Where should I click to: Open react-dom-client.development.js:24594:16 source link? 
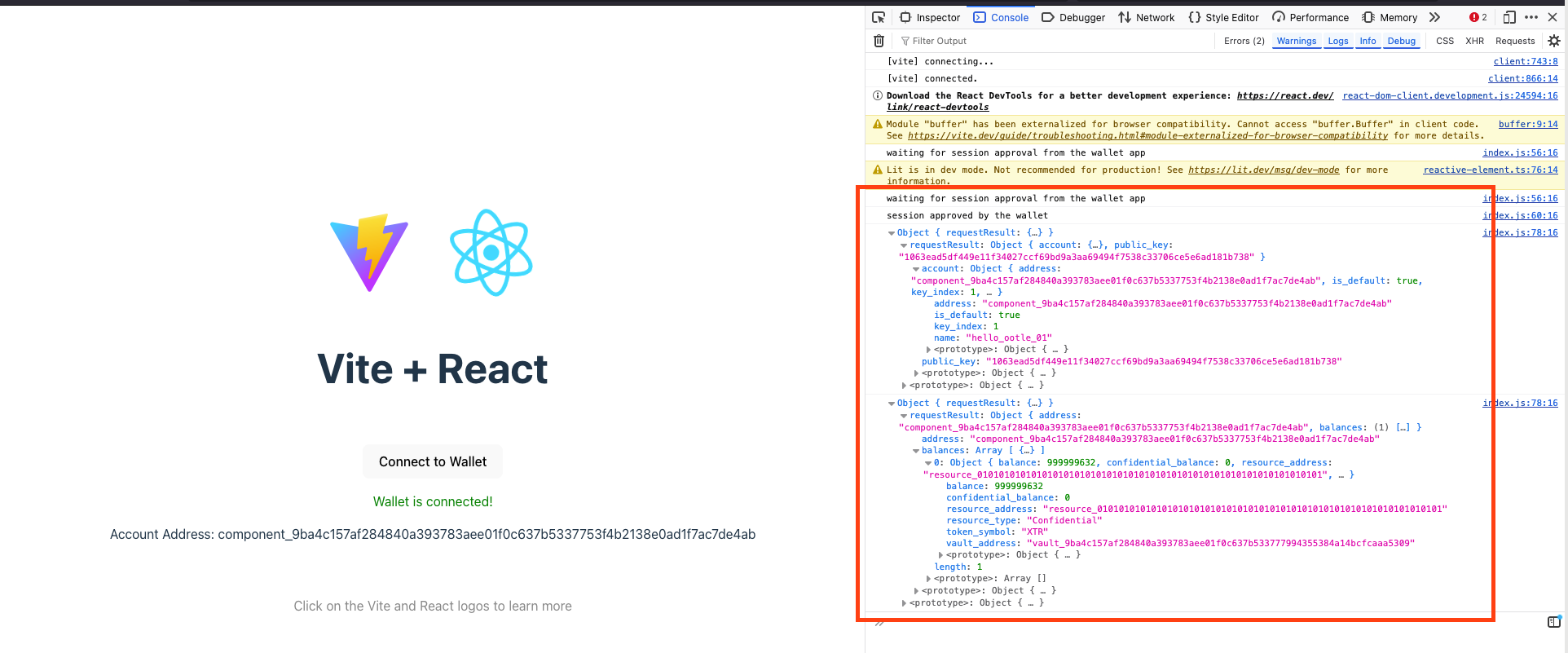tap(1450, 96)
